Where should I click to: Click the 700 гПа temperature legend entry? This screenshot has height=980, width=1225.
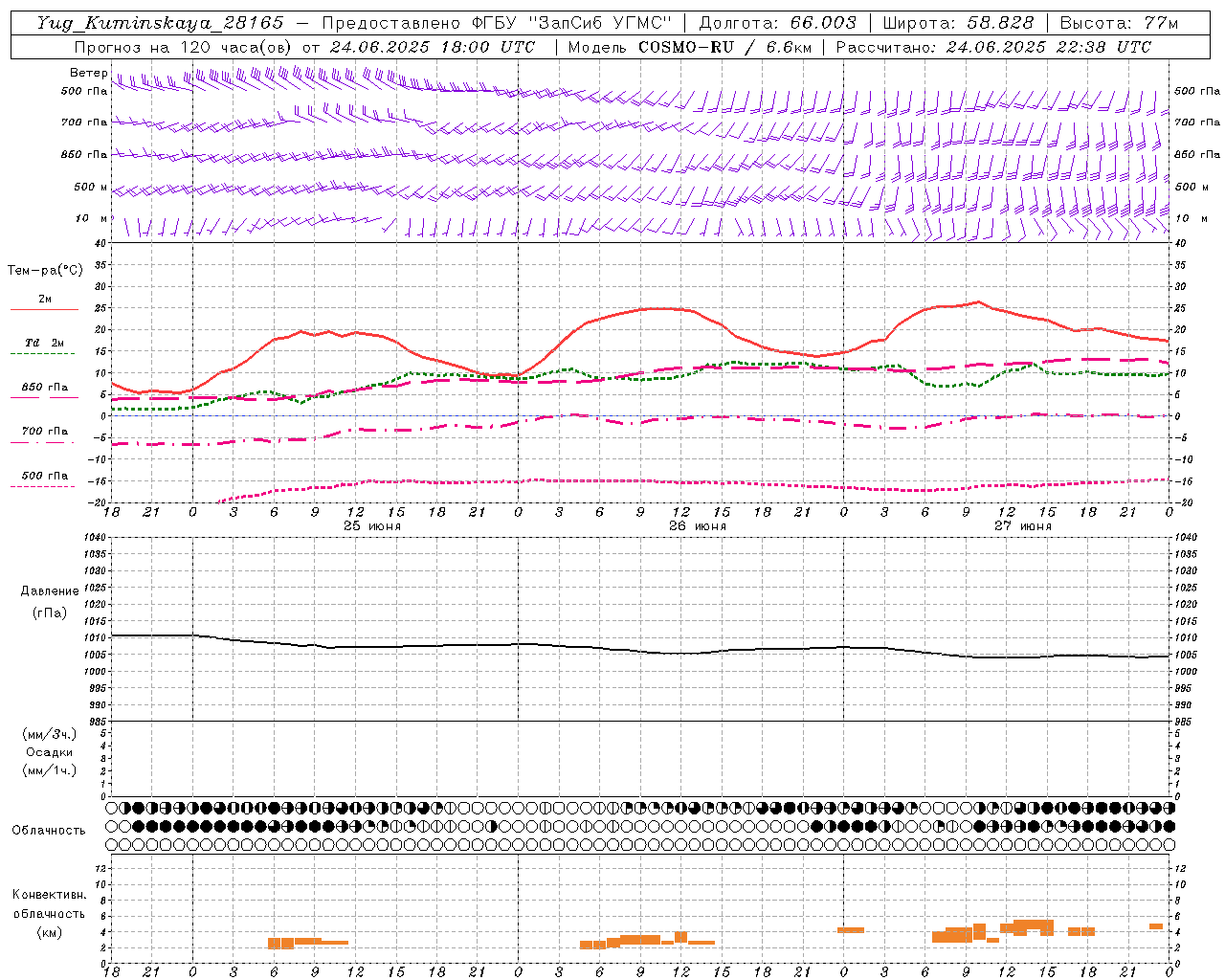pos(44,432)
